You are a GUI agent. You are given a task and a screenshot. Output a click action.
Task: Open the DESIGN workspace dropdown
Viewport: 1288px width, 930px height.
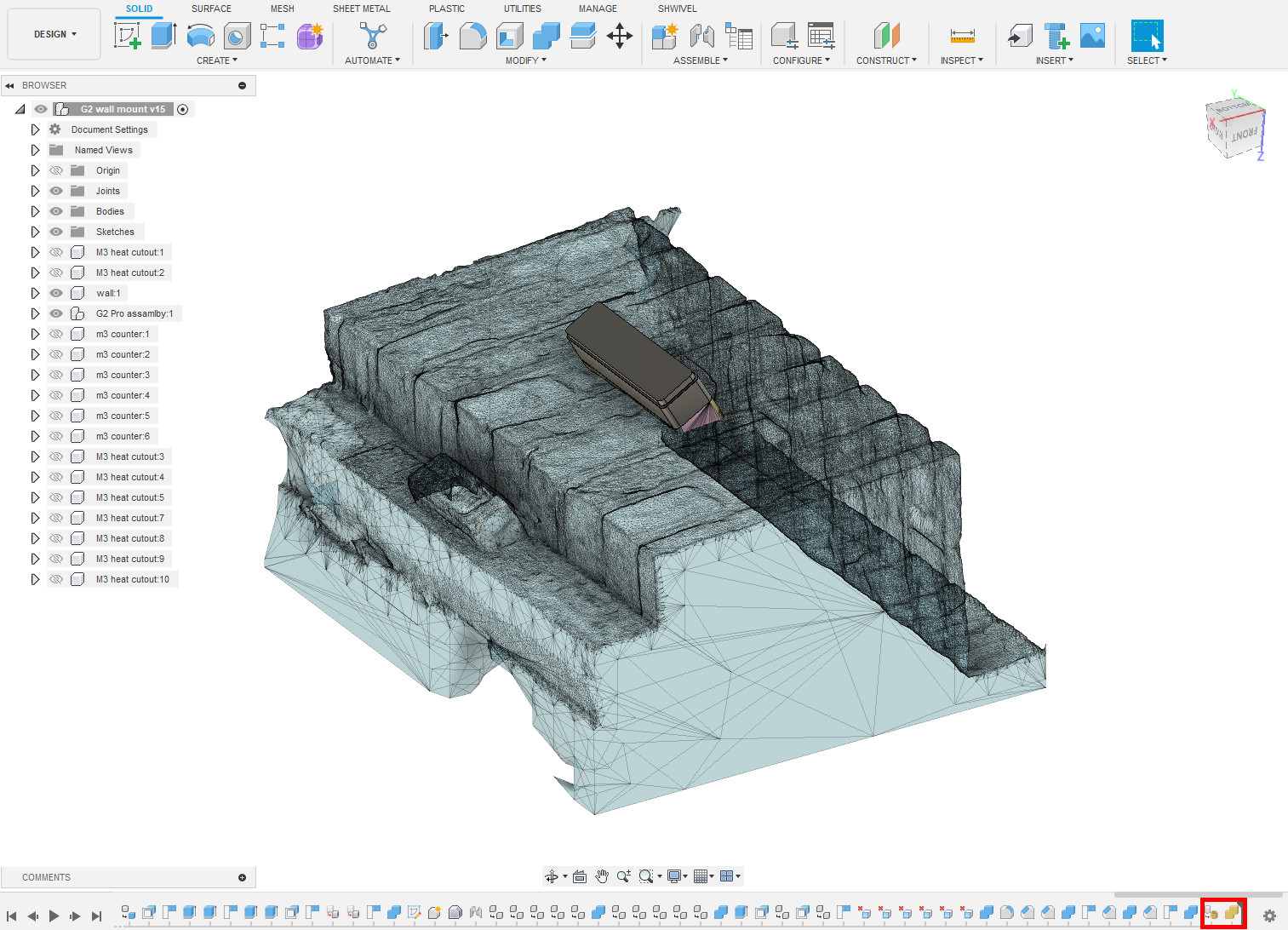(x=54, y=34)
